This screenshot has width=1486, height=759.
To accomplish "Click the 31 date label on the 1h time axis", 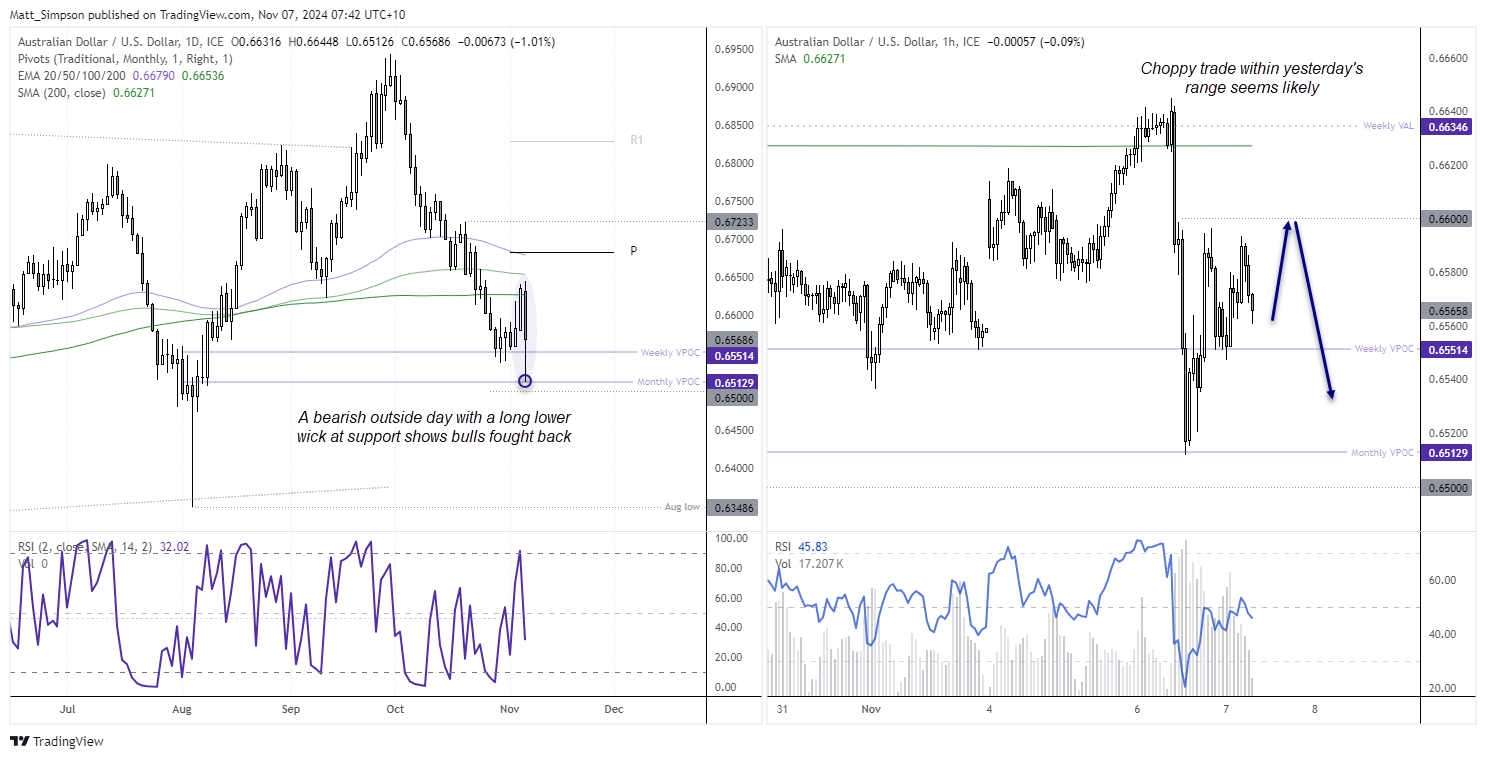I will click(783, 709).
